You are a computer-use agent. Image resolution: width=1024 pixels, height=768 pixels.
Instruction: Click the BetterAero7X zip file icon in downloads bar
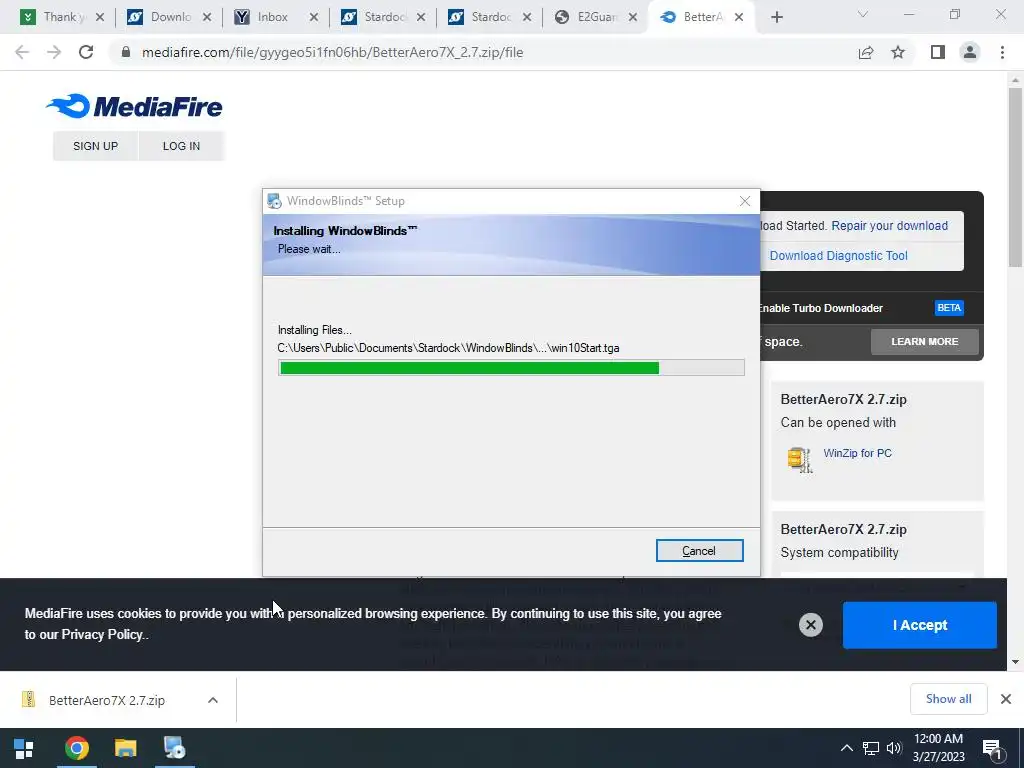(28, 699)
